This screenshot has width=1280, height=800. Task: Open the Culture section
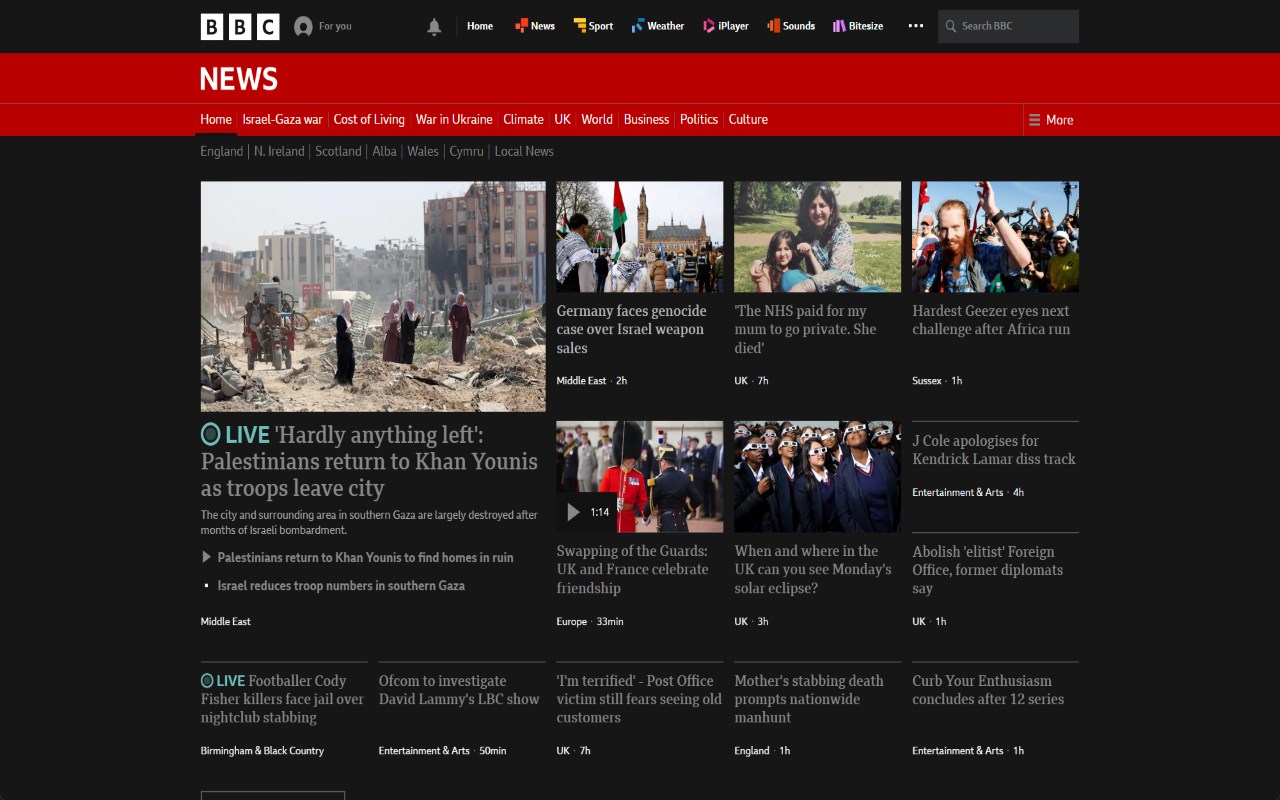click(x=748, y=119)
